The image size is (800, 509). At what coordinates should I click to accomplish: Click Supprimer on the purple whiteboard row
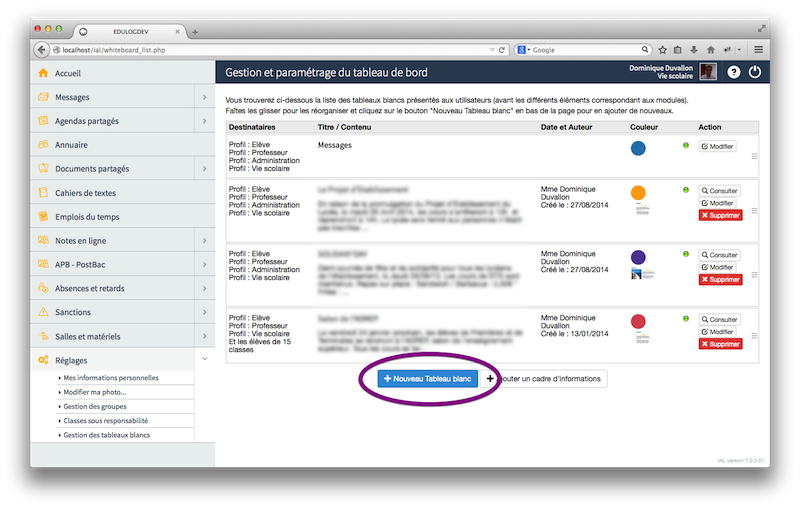(x=720, y=280)
